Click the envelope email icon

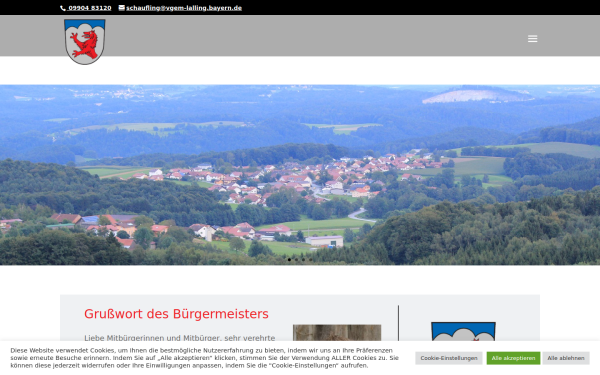click(122, 8)
